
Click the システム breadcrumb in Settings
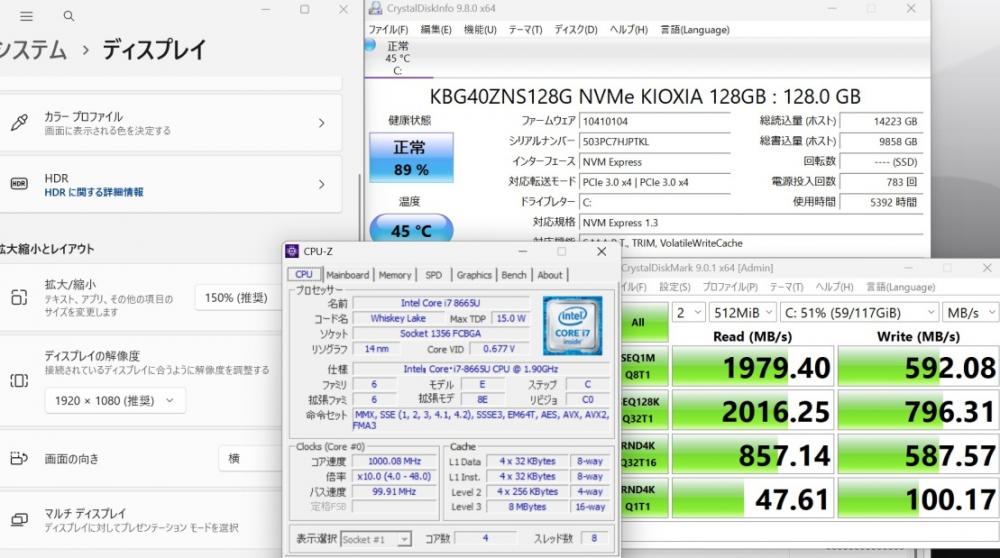[x=33, y=50]
